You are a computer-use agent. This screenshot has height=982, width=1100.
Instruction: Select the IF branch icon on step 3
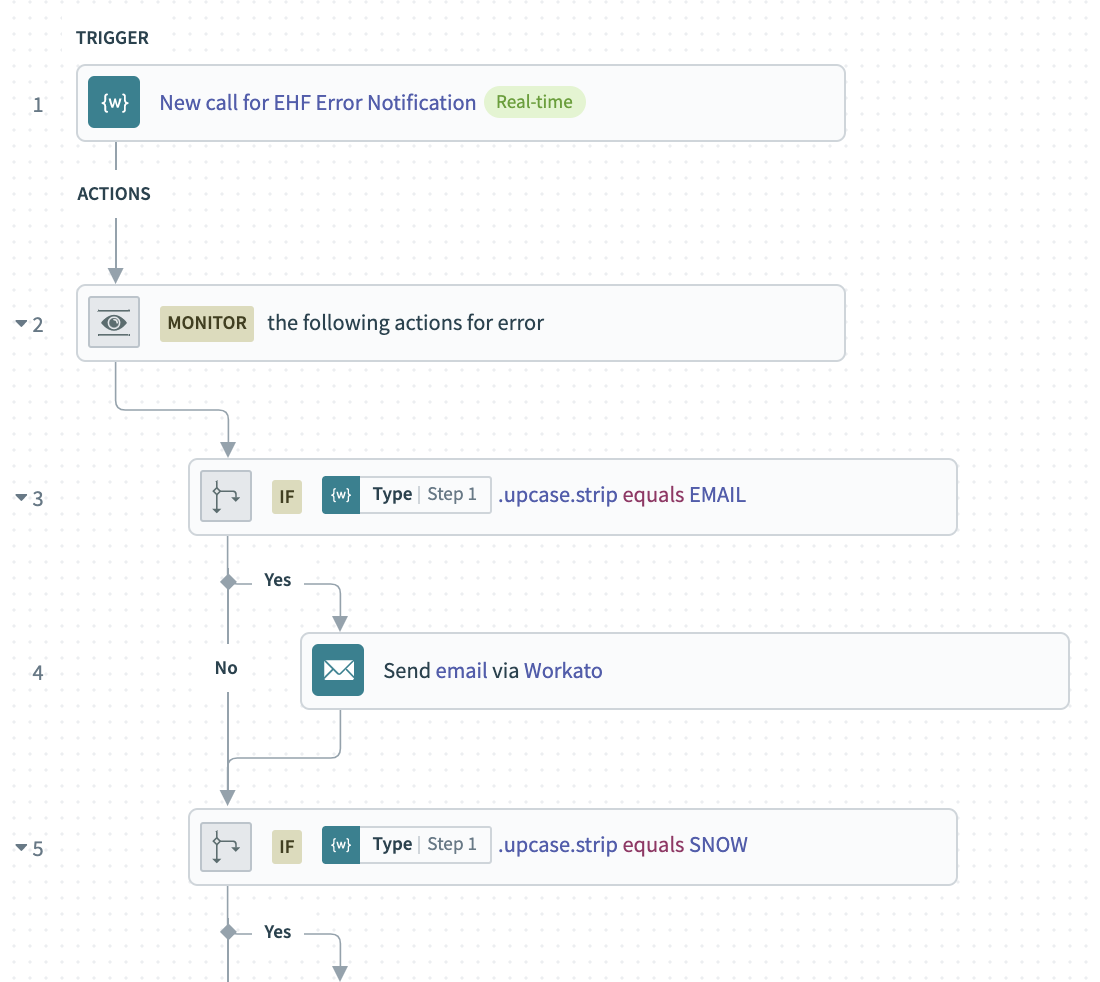pyautogui.click(x=226, y=496)
